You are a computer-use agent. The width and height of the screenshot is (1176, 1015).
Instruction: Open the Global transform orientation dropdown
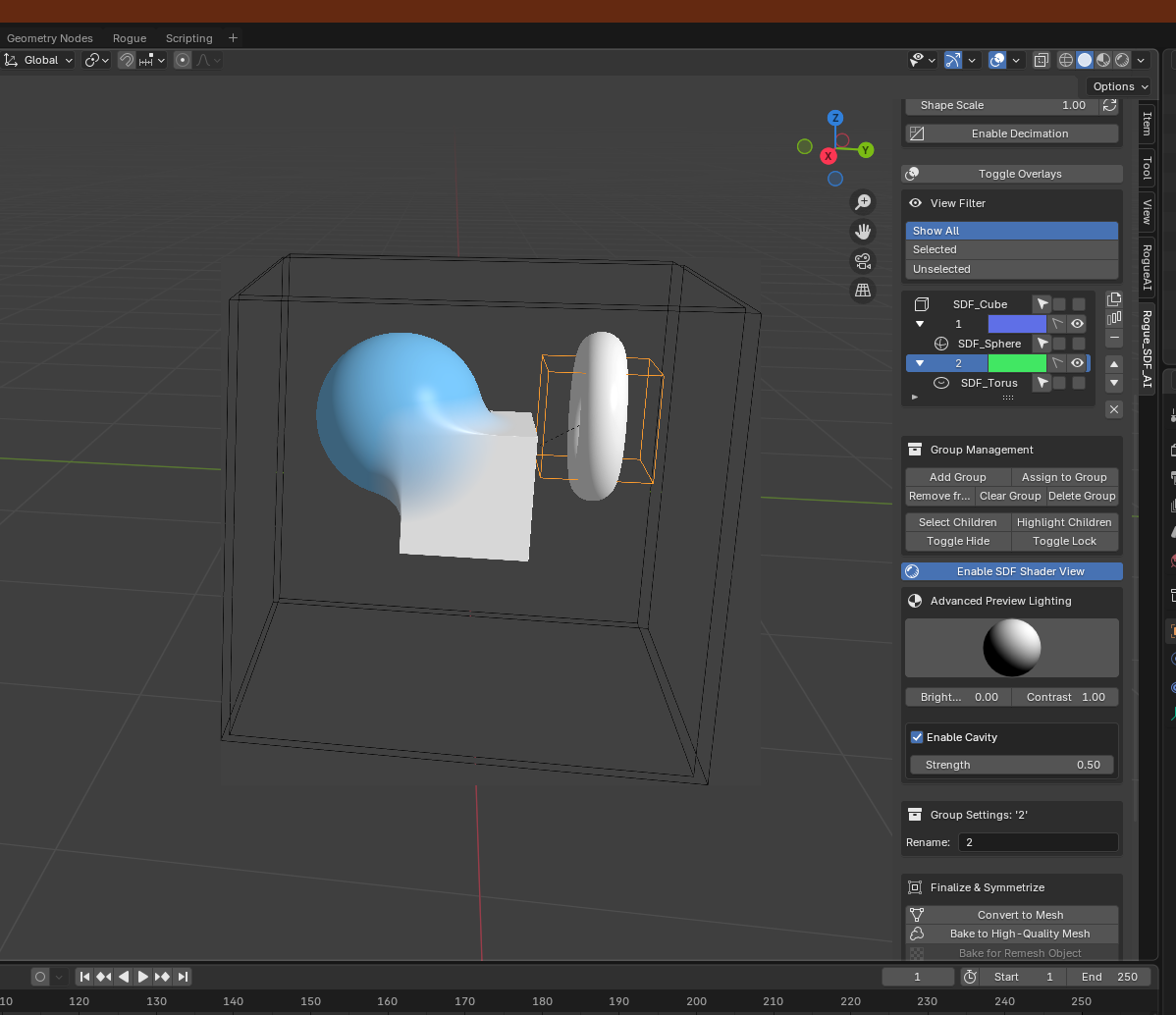point(39,60)
